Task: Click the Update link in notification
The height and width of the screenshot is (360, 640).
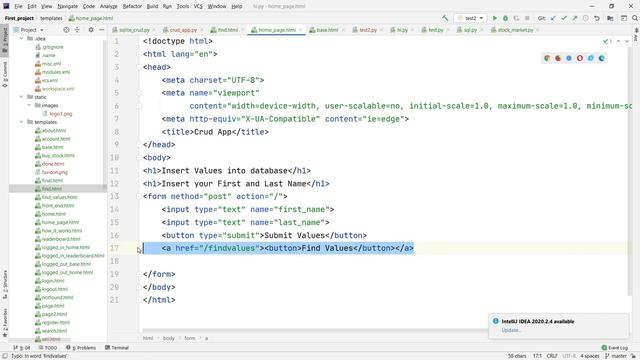Action: pos(511,330)
